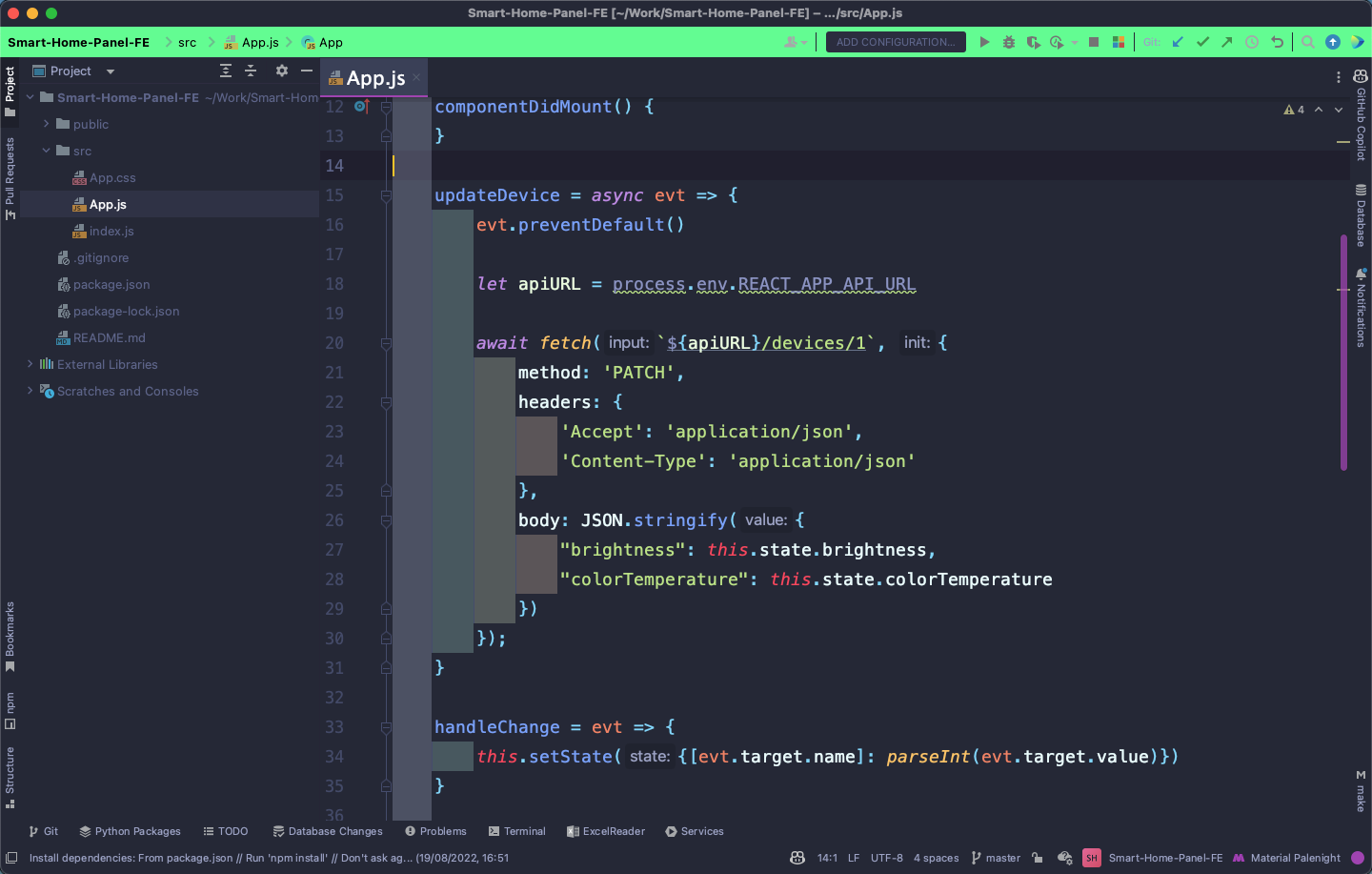
Task: Open the Problems tool window
Action: point(435,831)
